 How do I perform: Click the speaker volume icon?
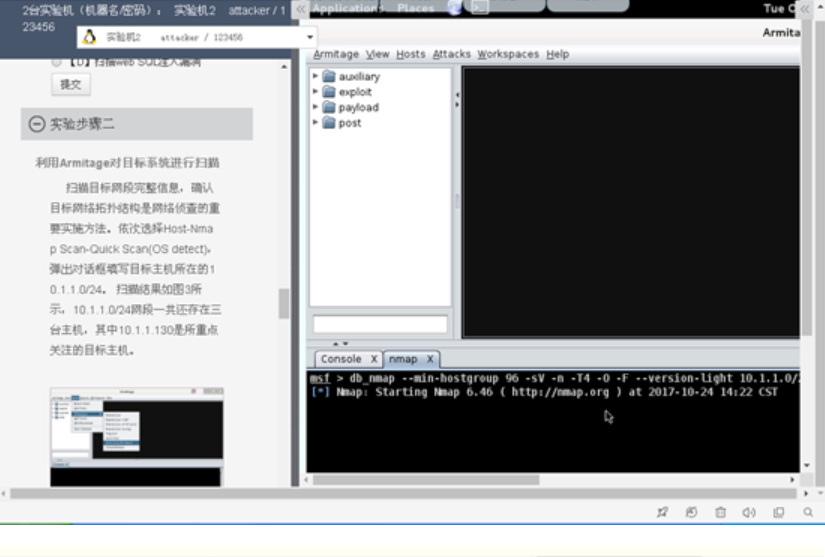pos(749,512)
